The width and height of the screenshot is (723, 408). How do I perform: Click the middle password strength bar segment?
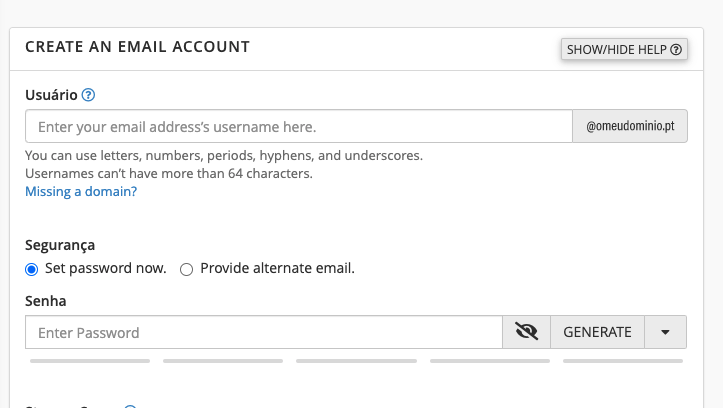pyautogui.click(x=356, y=360)
